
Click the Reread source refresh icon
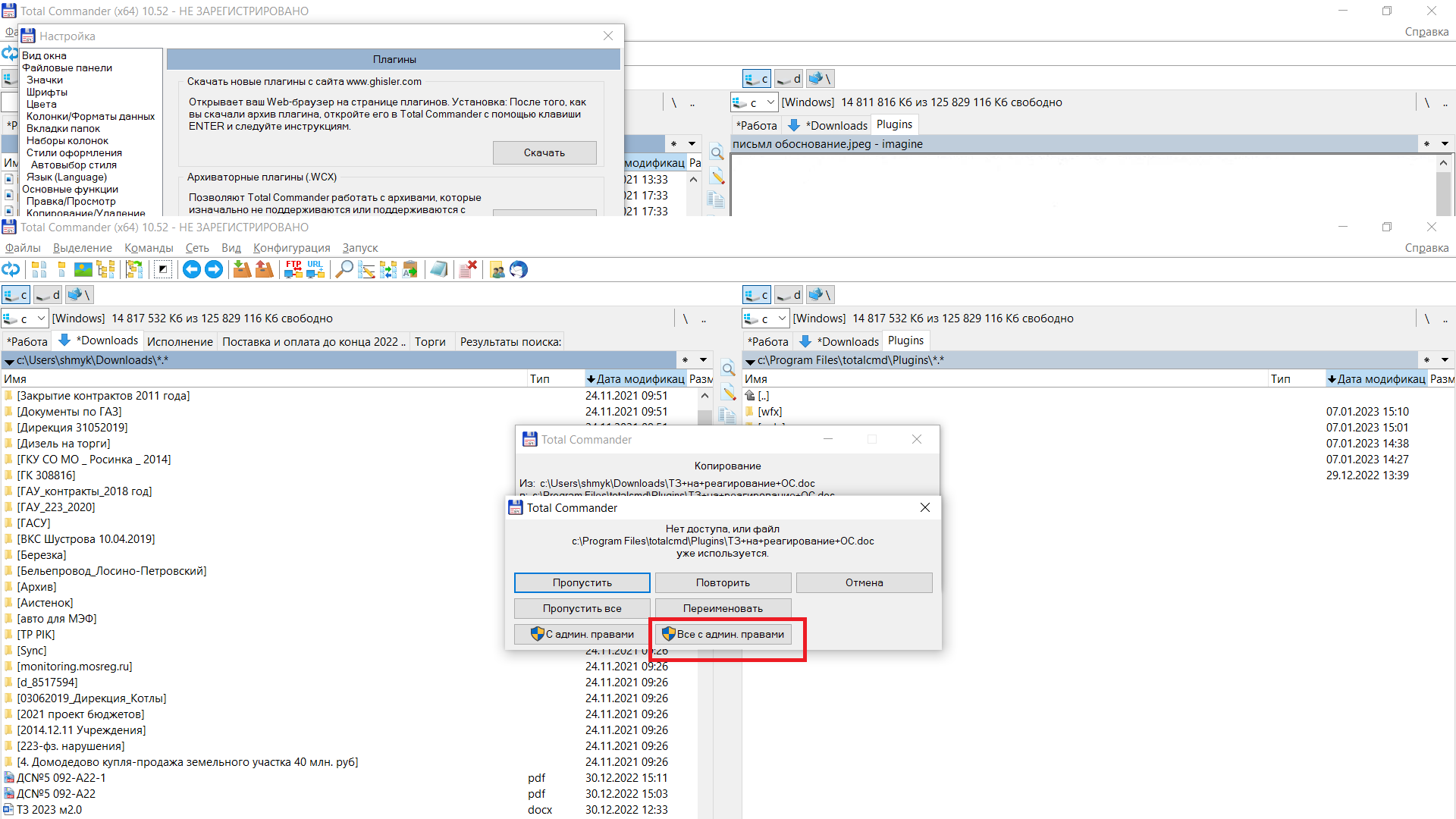[11, 270]
